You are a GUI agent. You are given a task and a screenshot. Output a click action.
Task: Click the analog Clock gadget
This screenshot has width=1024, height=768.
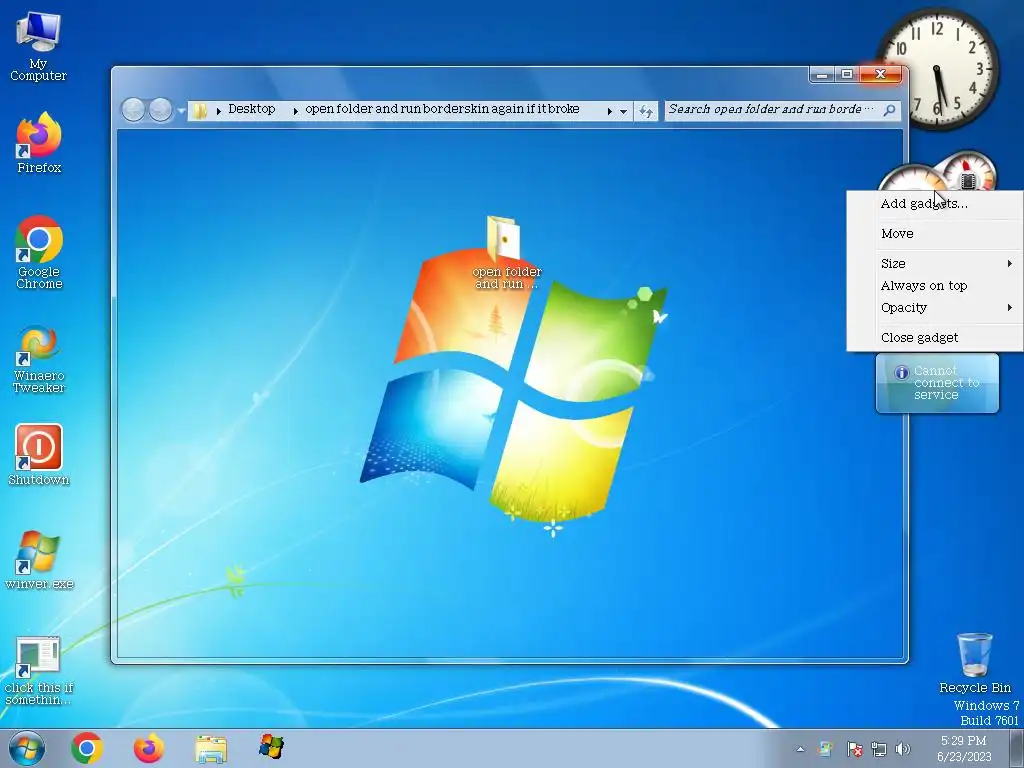click(x=938, y=68)
